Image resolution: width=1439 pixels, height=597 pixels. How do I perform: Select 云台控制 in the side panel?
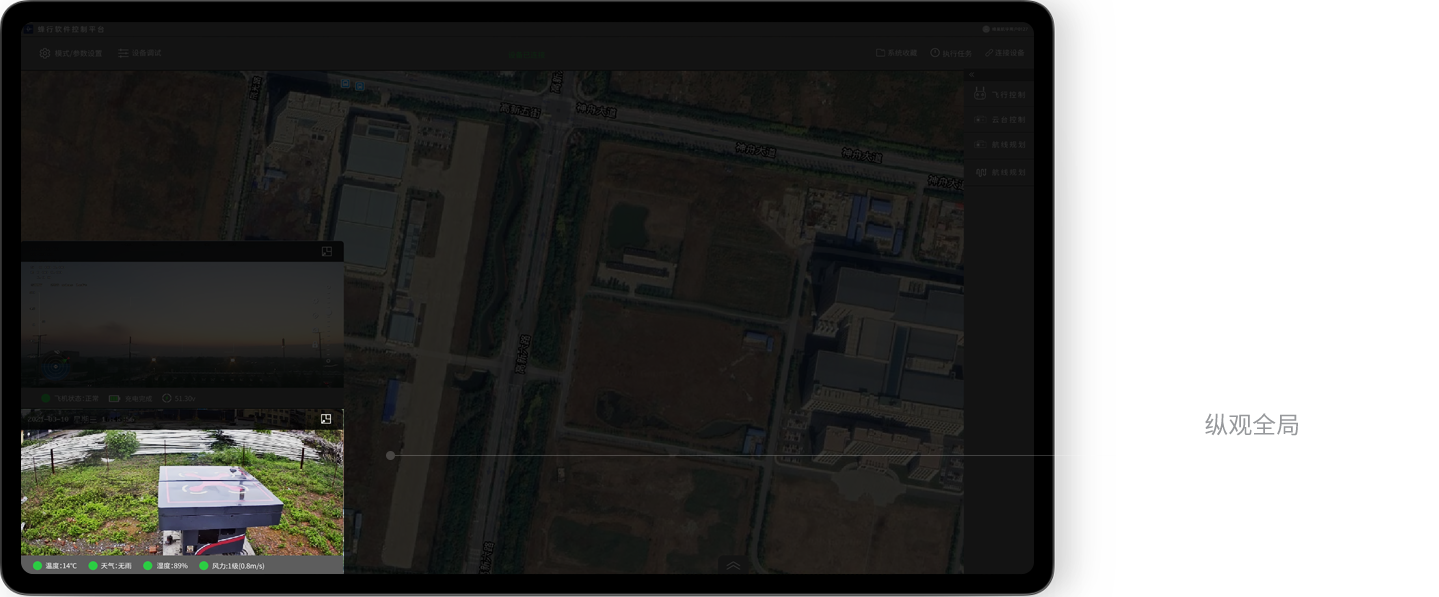1000,120
